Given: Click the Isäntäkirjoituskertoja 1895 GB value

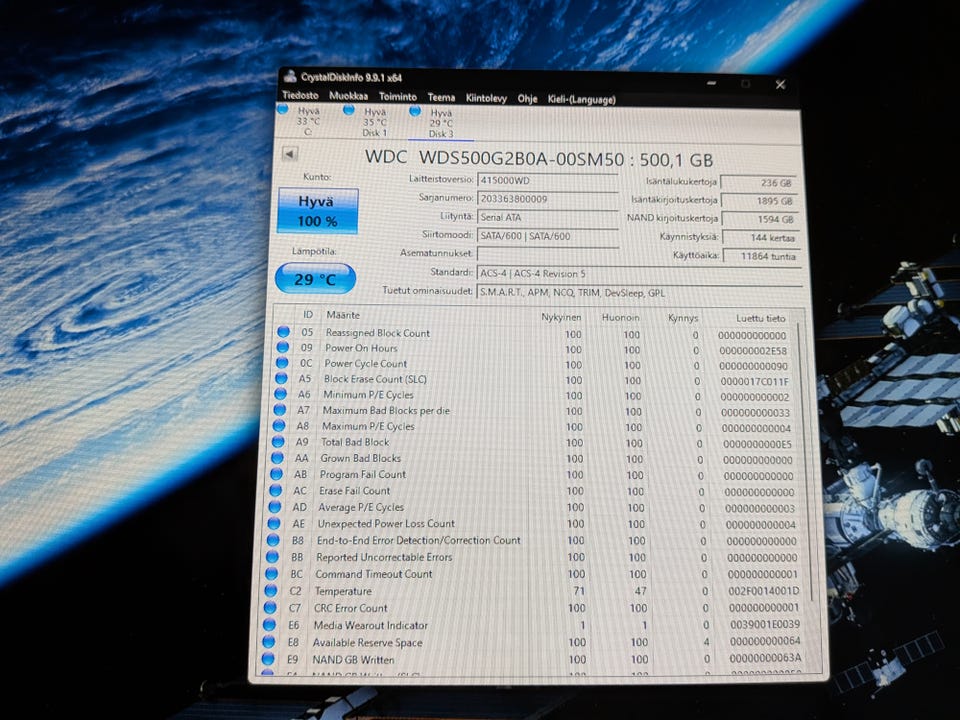Looking at the screenshot, I should [759, 201].
